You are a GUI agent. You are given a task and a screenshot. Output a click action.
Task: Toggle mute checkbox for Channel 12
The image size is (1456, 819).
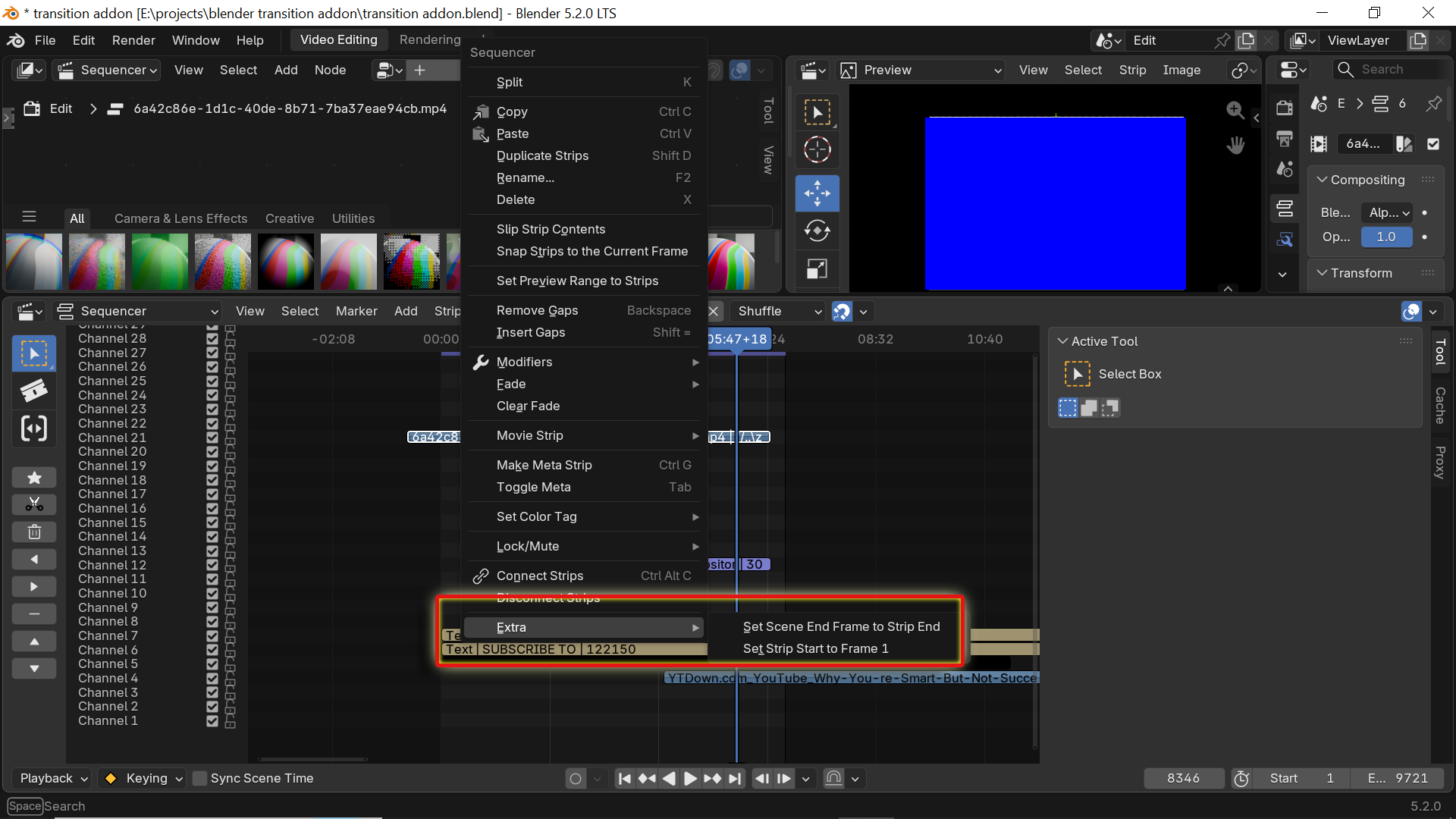[x=212, y=565]
